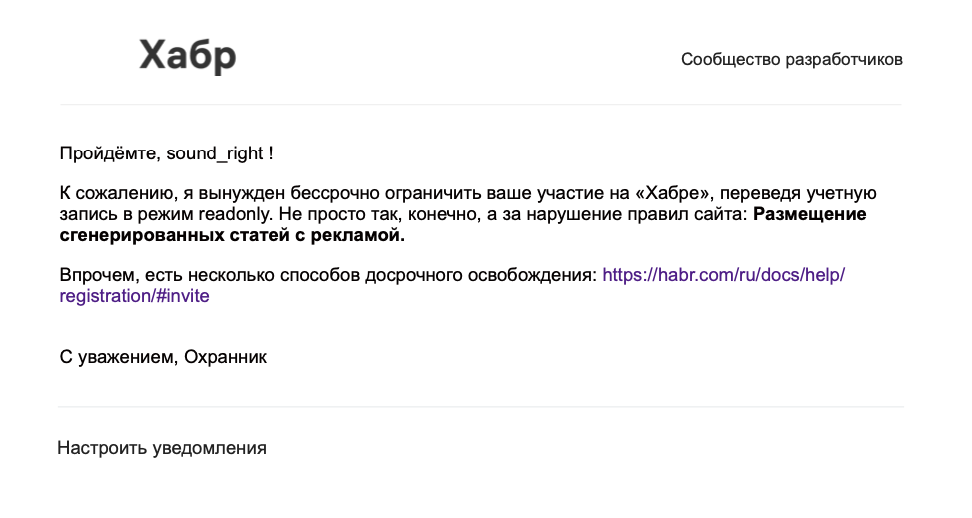This screenshot has width=972, height=518.
Task: Click the username sound_right in greeting
Action: (x=214, y=153)
